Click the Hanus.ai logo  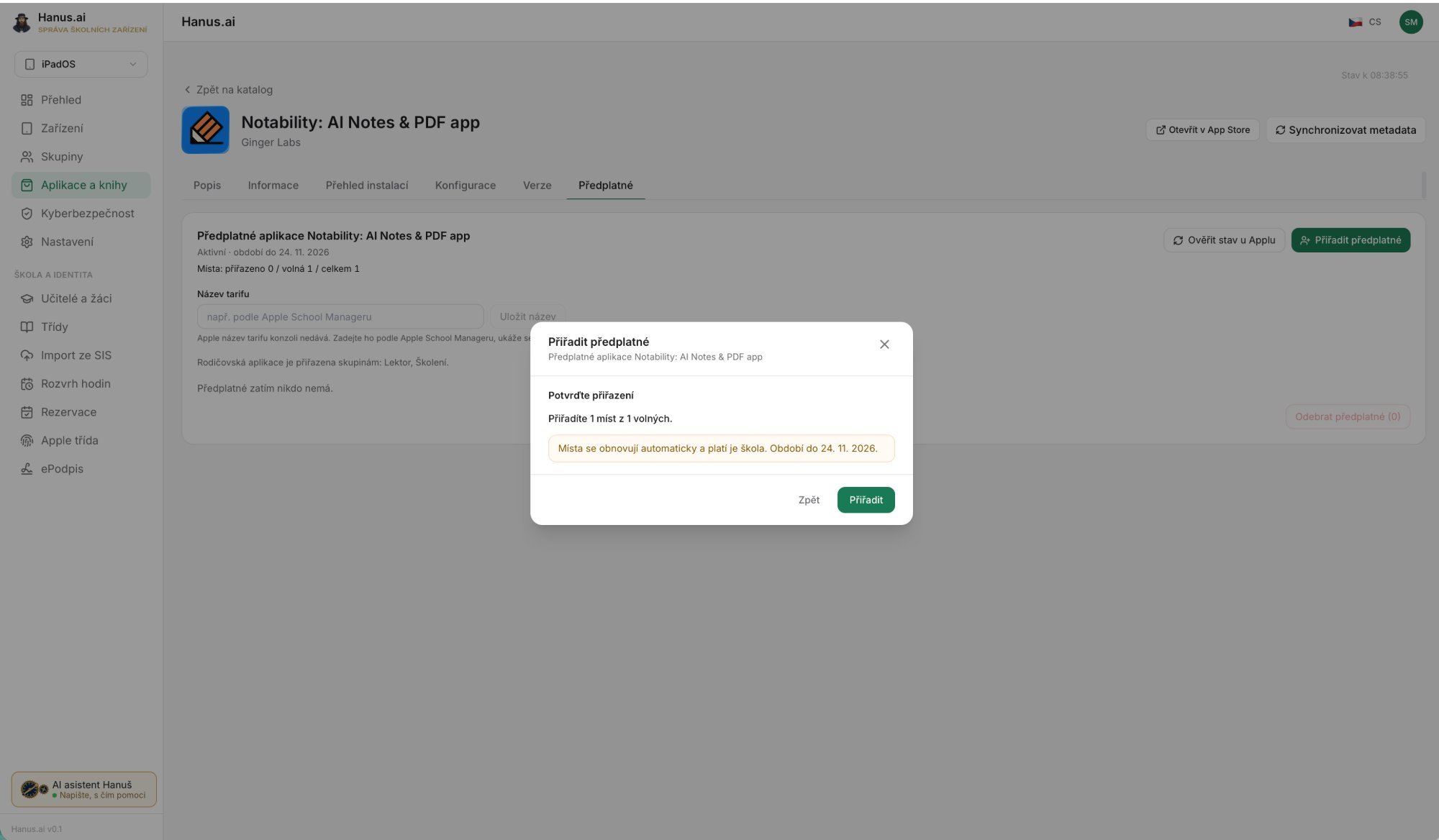click(x=22, y=23)
